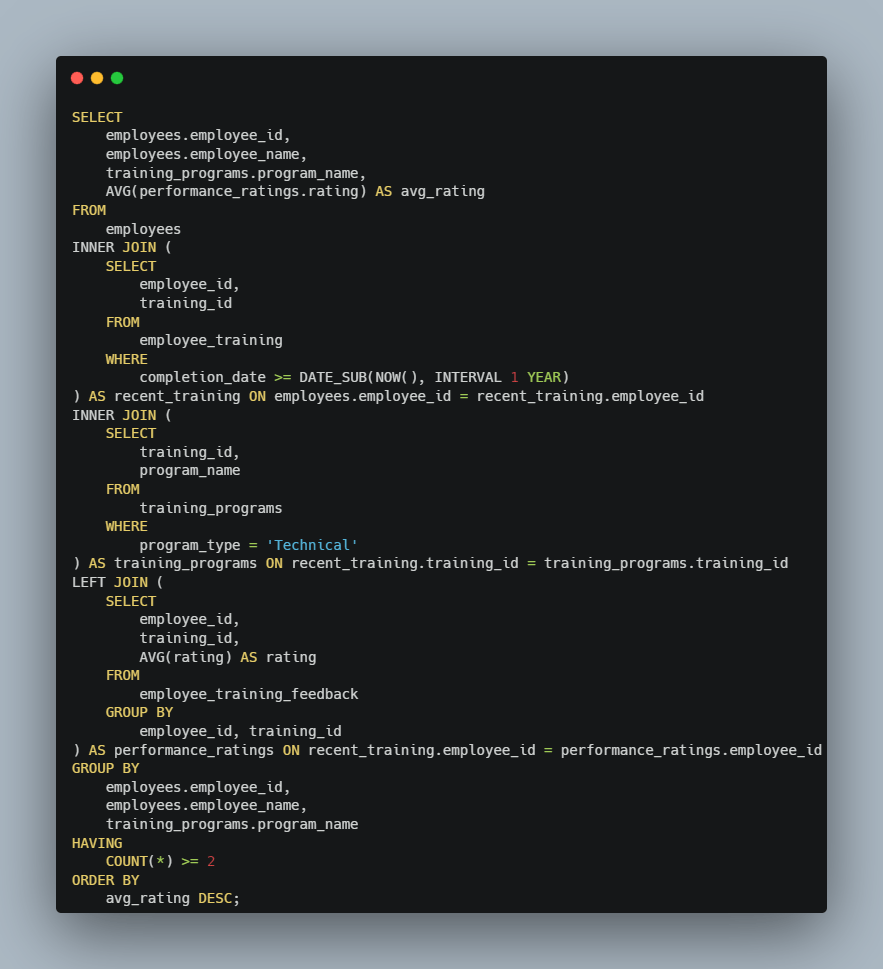The height and width of the screenshot is (969, 883).
Task: Click the employee_training_feedback table name
Action: [248, 694]
